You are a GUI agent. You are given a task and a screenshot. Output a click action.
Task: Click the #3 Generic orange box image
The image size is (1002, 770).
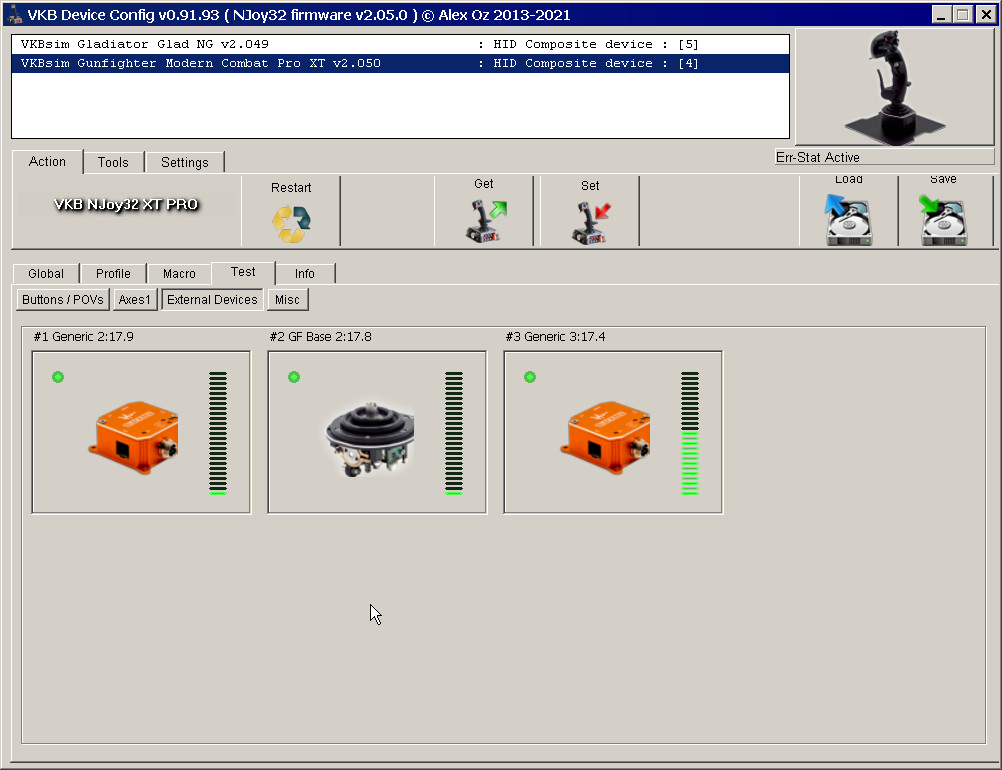coord(606,436)
